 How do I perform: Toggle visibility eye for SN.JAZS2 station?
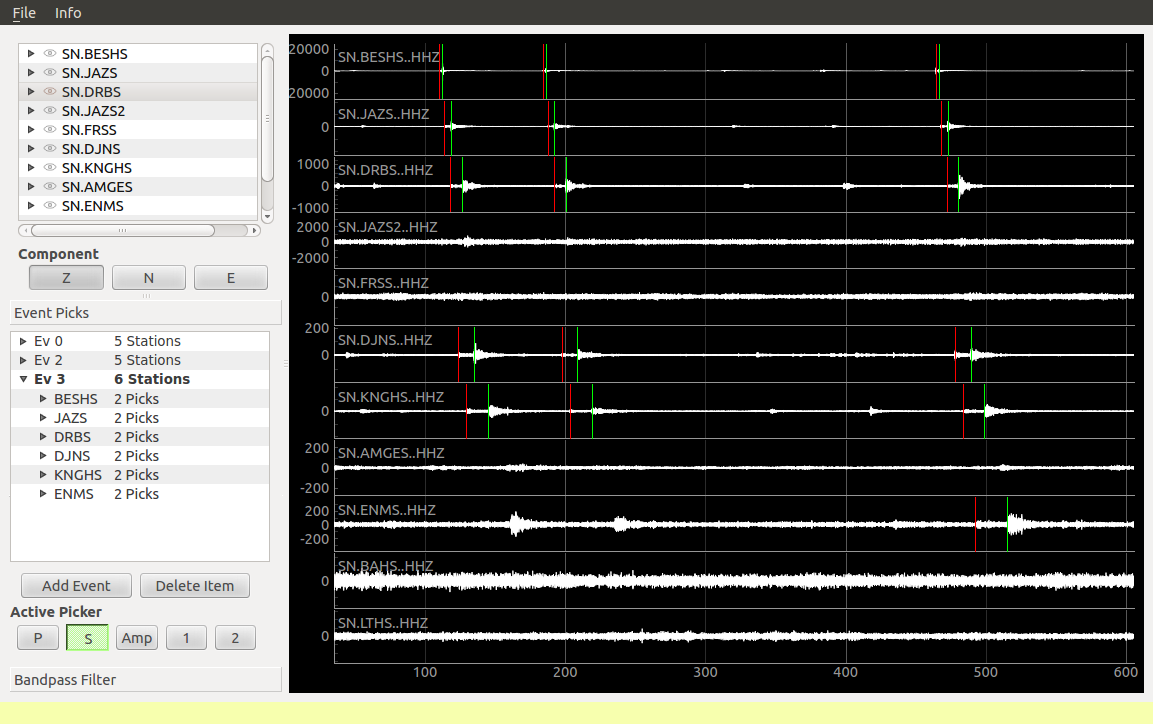tap(50, 111)
